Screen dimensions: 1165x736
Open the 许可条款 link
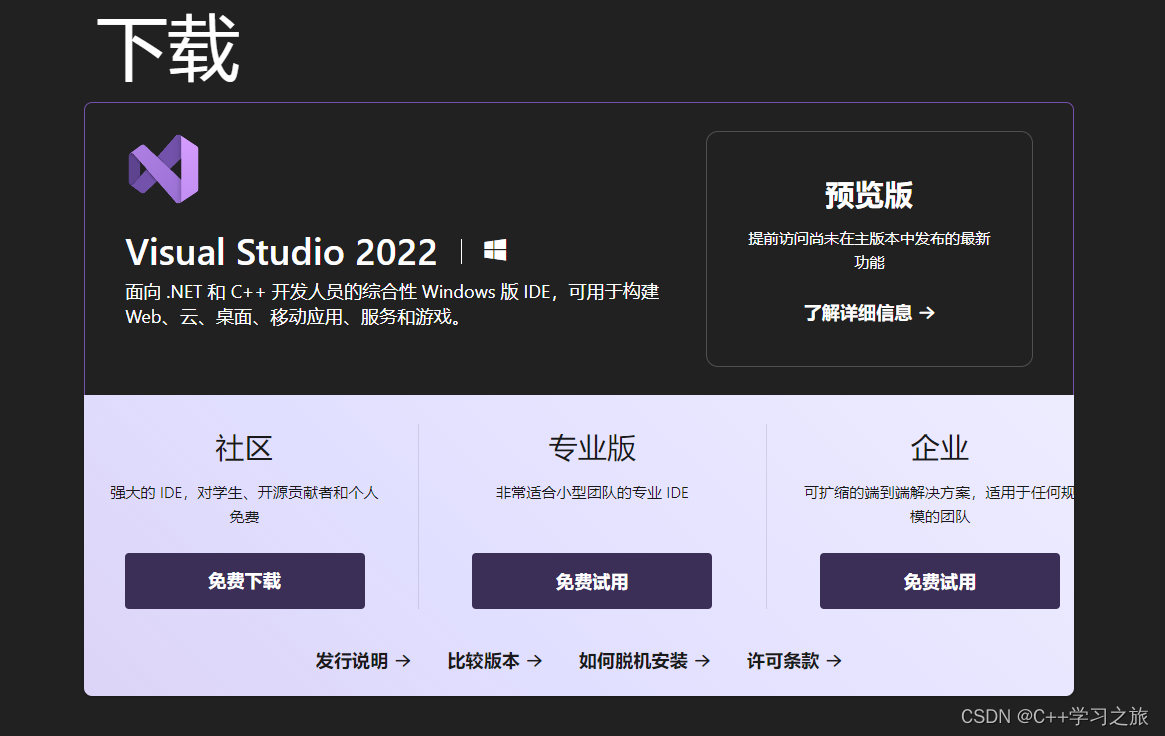(794, 660)
